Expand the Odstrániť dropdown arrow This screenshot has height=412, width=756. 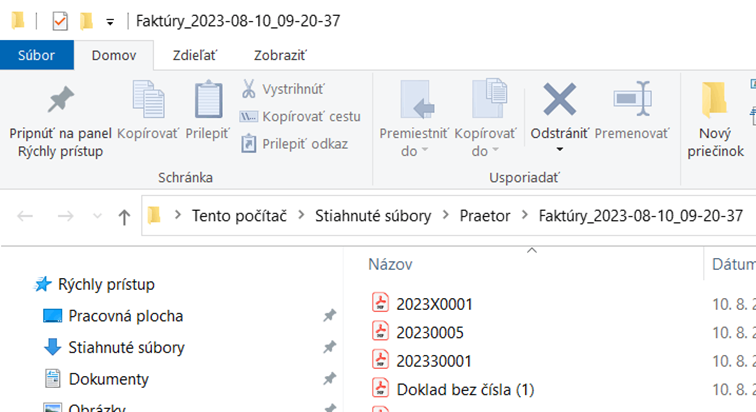coord(559,151)
